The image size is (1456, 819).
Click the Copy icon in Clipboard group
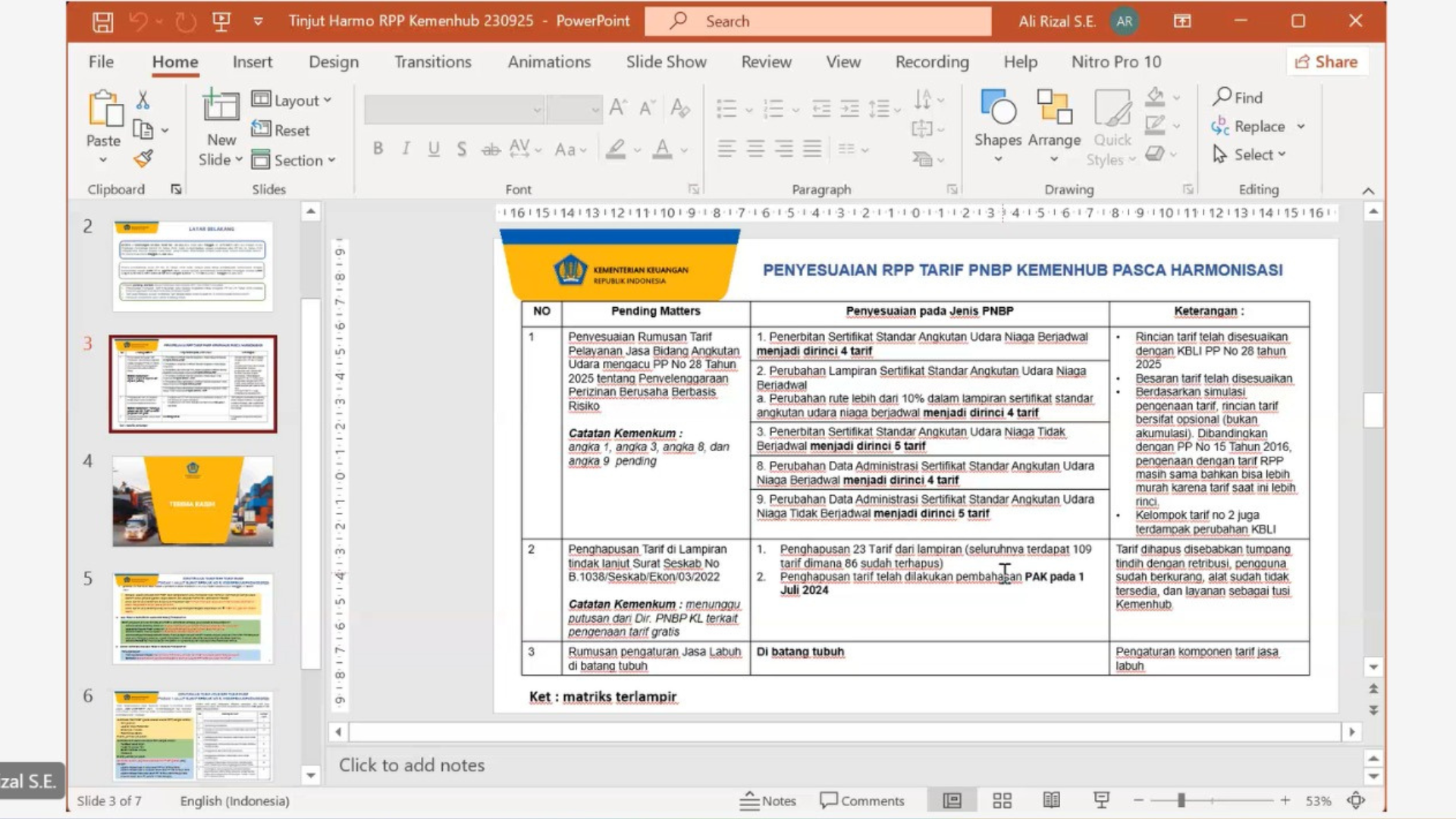[x=143, y=130]
